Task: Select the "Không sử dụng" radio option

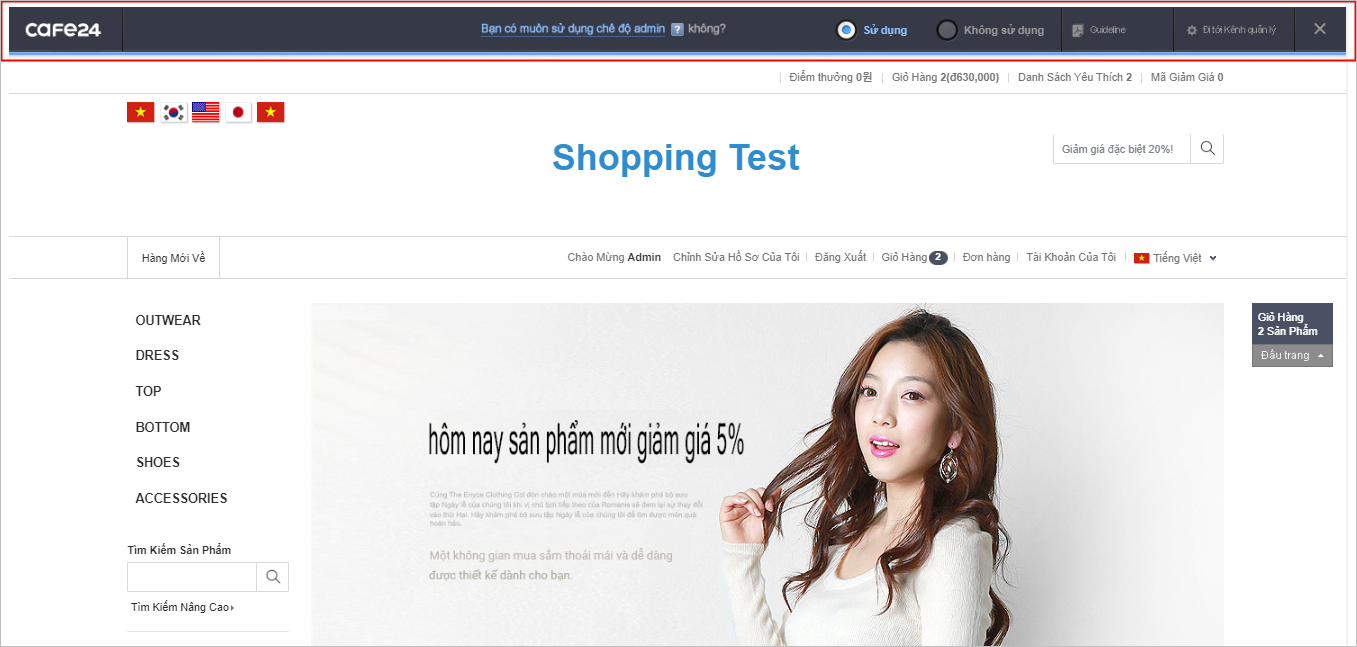Action: pos(947,30)
